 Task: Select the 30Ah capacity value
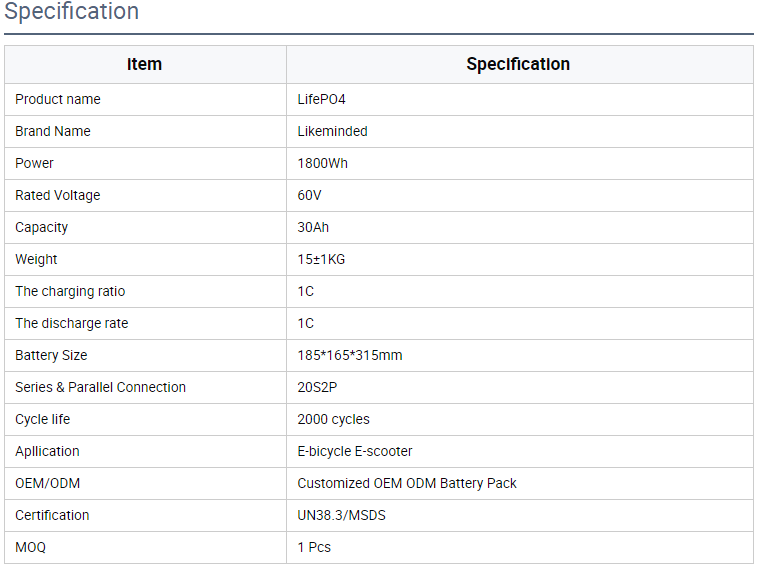313,227
